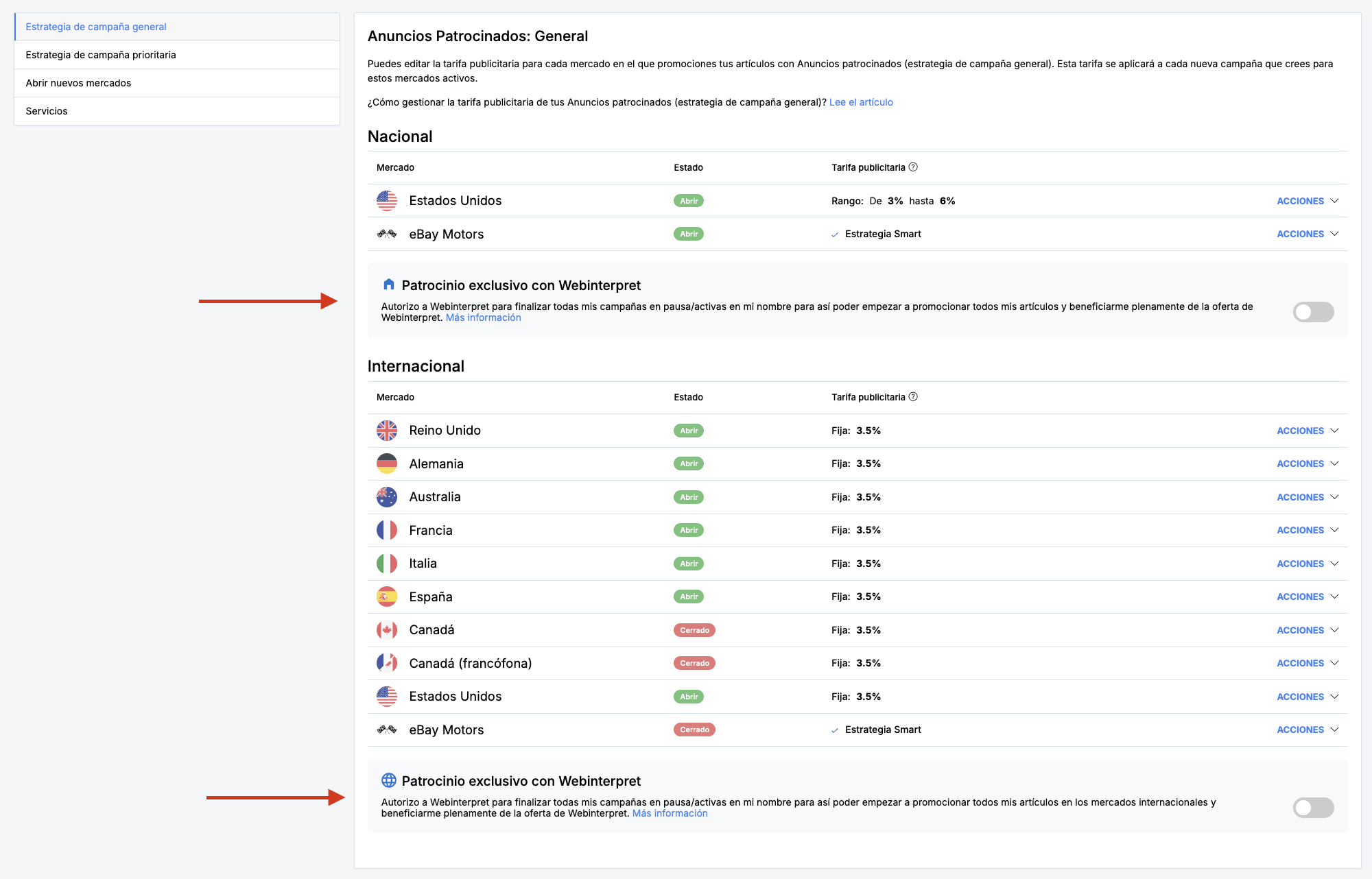Click the Cerrado status badge for Canadá
The width and height of the screenshot is (1372, 879).
coord(694,630)
